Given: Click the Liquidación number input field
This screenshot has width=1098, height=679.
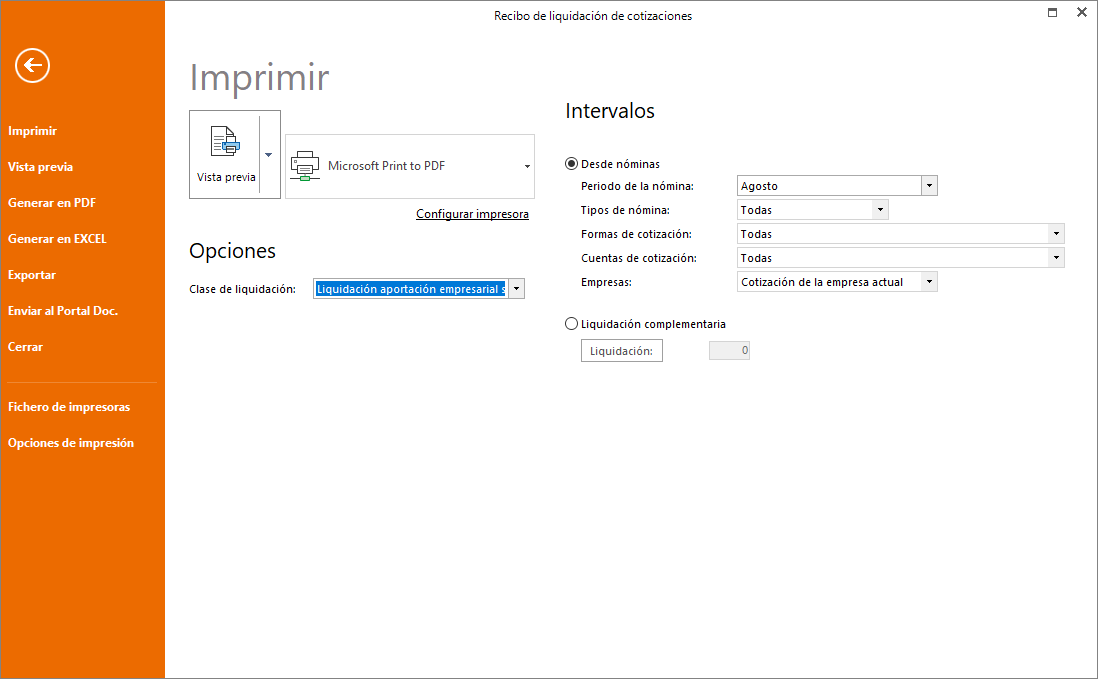Looking at the screenshot, I should tap(729, 350).
